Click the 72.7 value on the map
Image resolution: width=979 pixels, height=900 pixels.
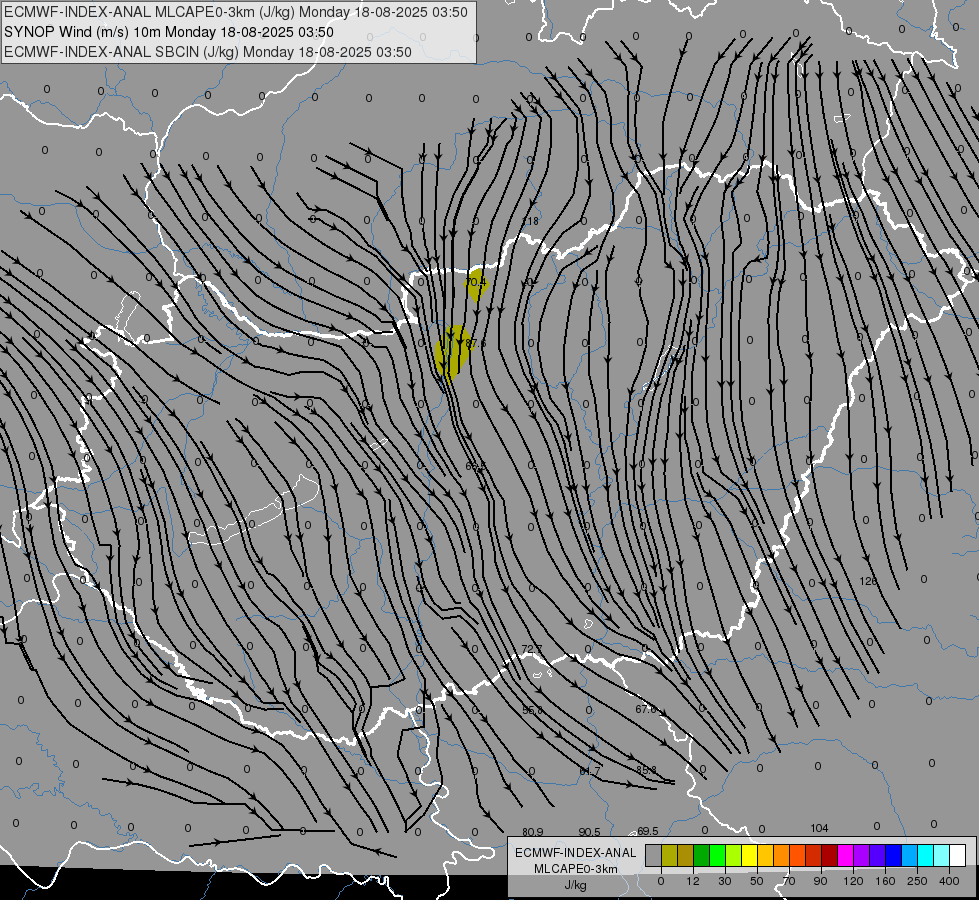tap(532, 650)
